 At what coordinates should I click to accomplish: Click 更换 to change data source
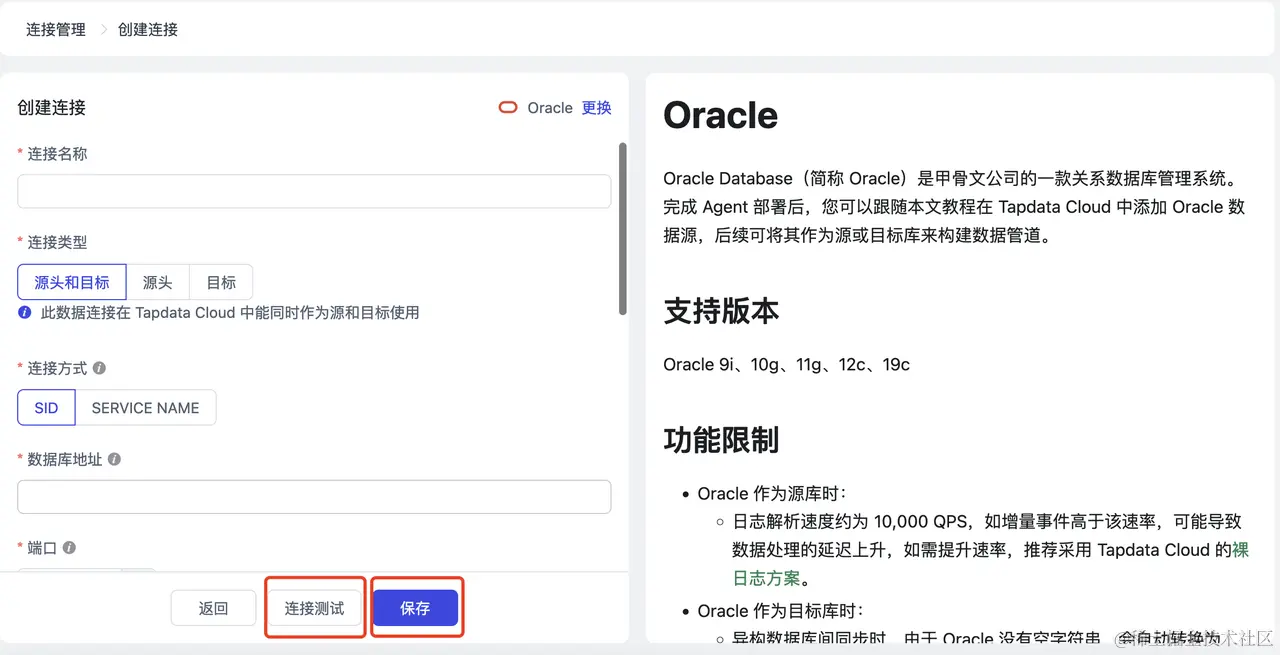tap(597, 108)
